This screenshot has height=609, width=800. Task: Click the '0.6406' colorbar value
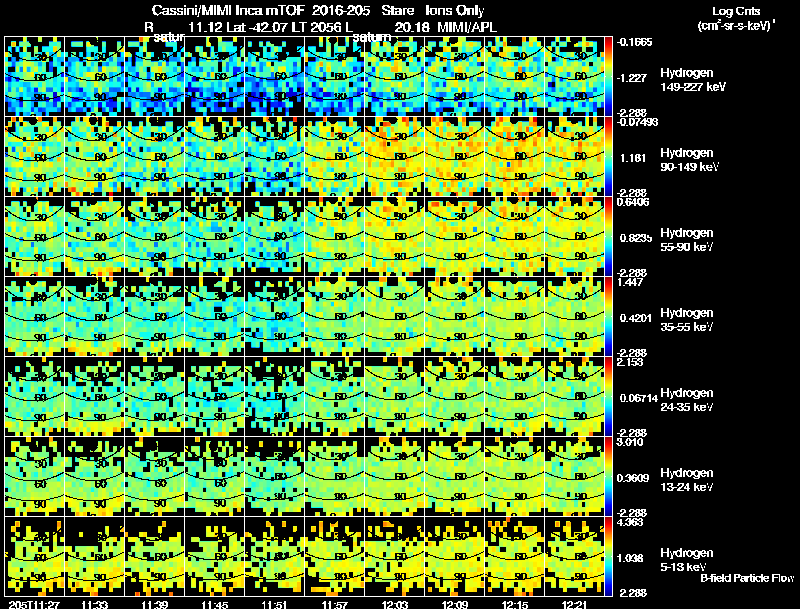coord(633,202)
